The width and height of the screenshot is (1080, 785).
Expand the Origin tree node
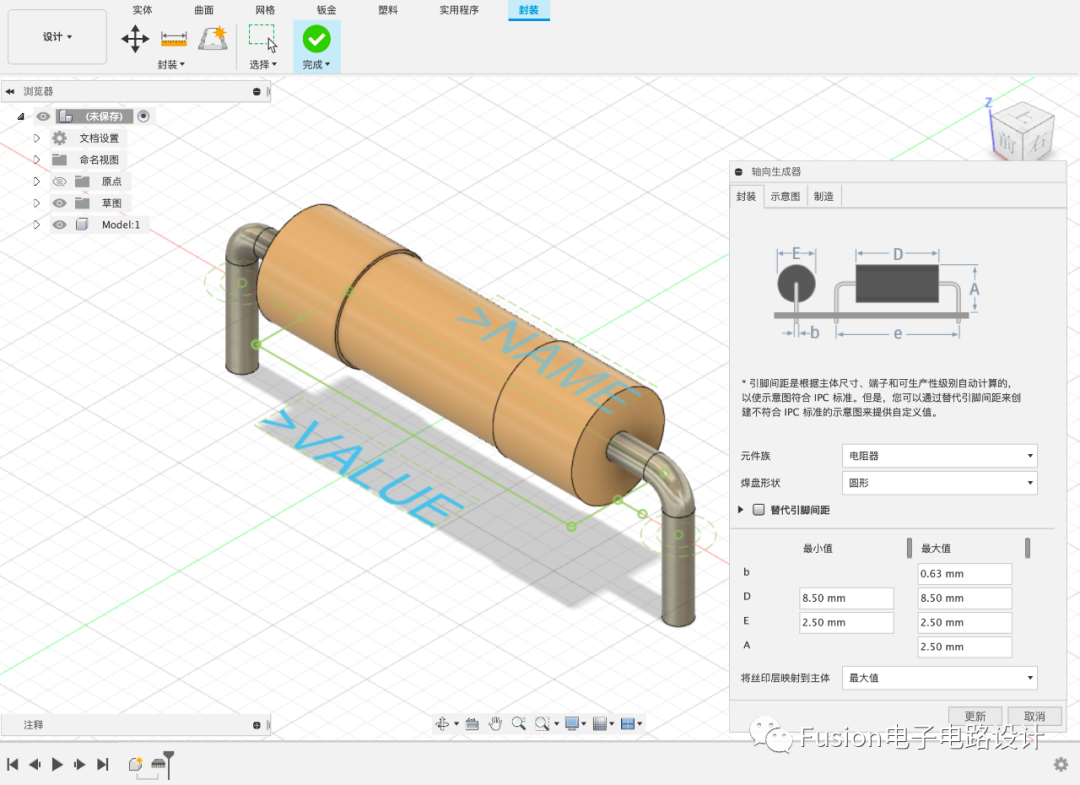click(x=37, y=181)
